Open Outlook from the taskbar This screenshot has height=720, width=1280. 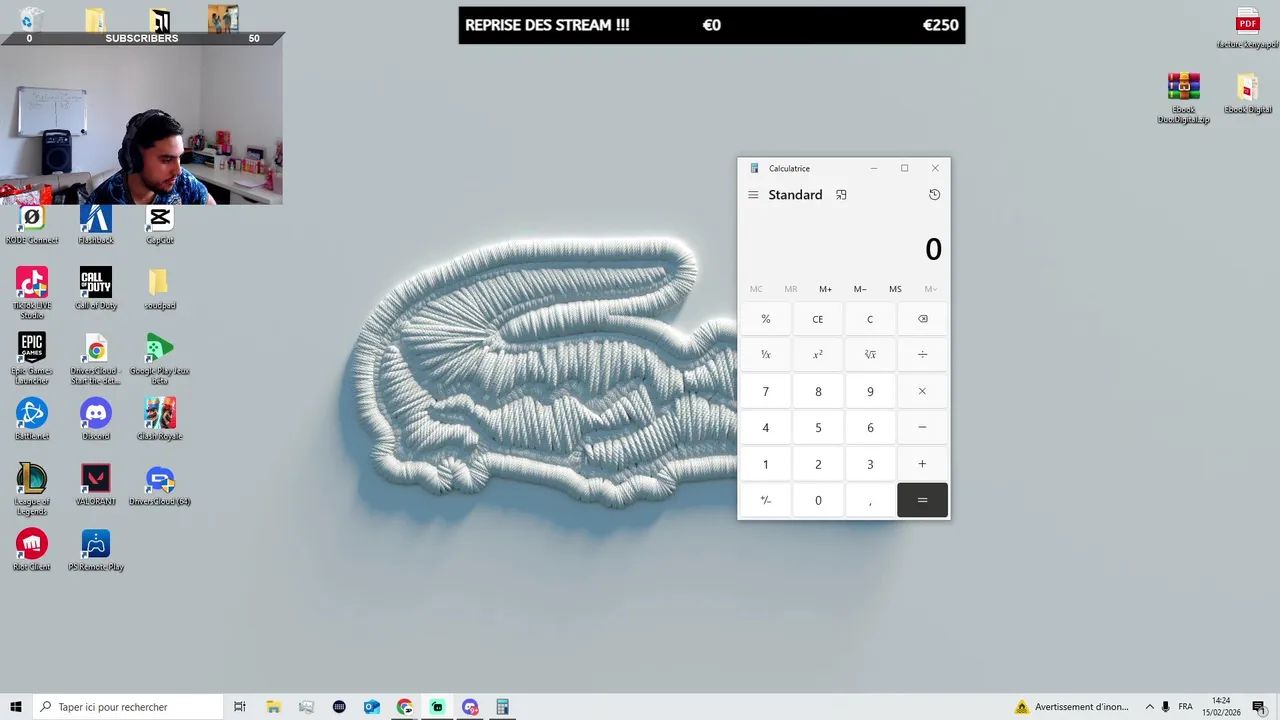(x=372, y=707)
